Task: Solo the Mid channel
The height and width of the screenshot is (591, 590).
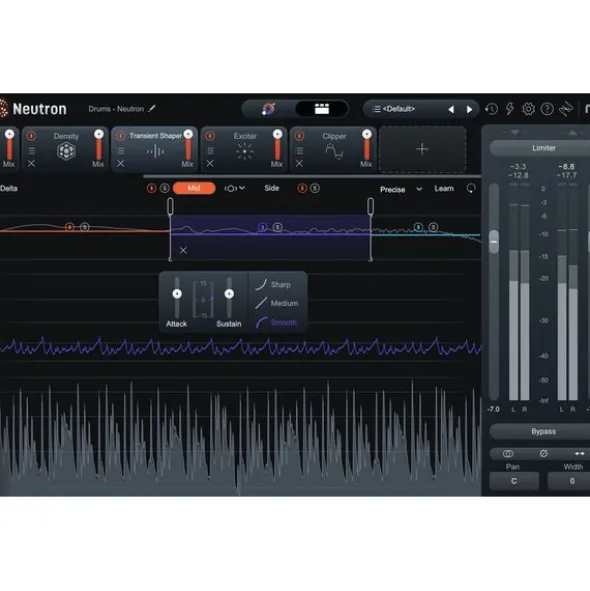Action: click(165, 188)
